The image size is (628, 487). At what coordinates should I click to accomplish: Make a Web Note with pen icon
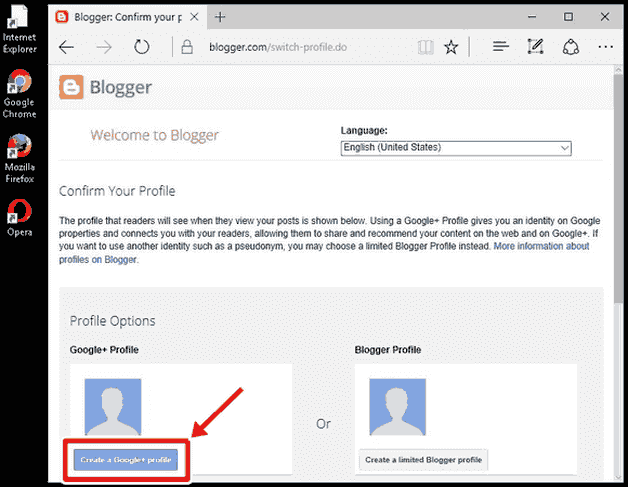click(535, 46)
